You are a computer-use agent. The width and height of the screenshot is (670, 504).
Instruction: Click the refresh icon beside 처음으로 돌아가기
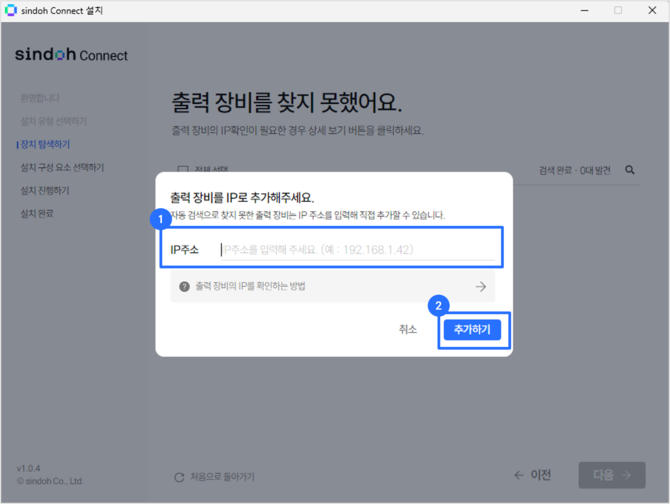coord(179,477)
